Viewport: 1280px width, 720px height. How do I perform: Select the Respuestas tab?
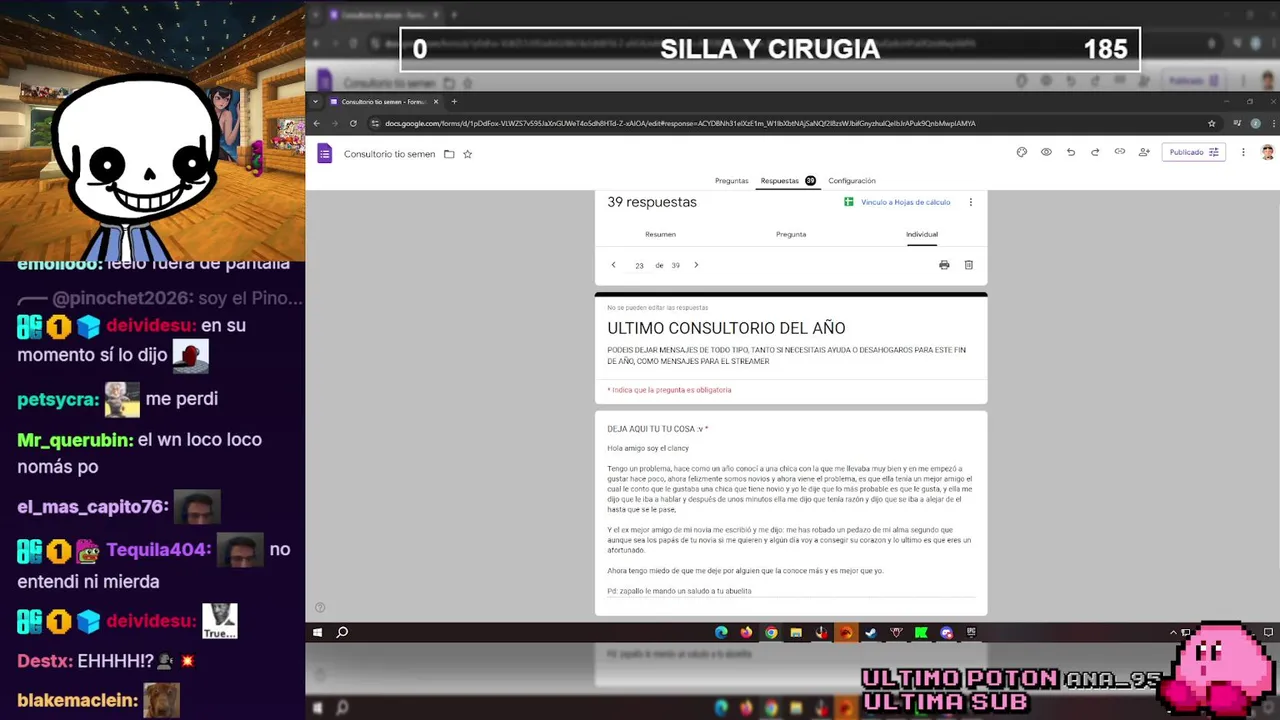tap(787, 181)
